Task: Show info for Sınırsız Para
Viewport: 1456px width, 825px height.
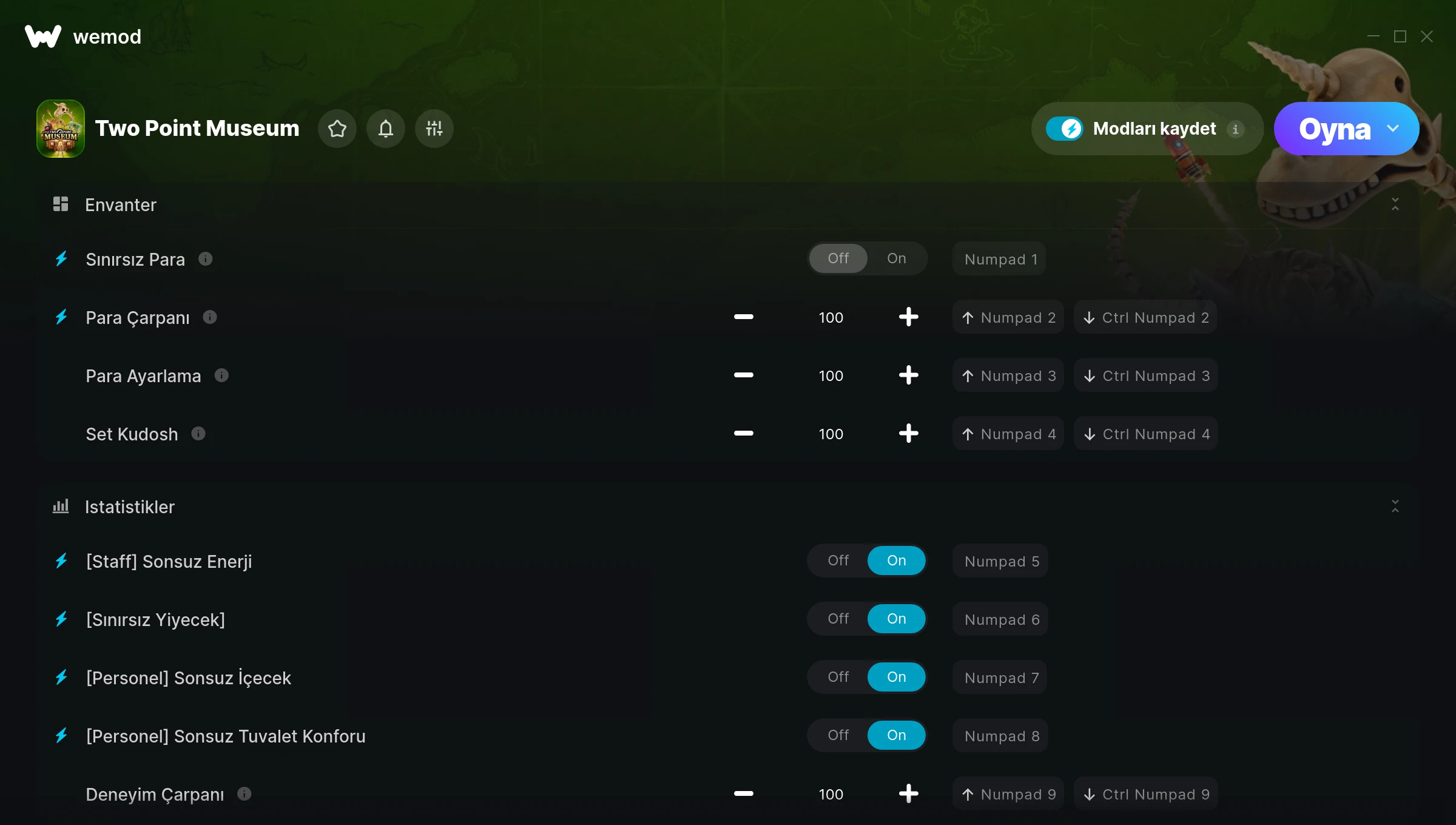Action: click(x=206, y=259)
